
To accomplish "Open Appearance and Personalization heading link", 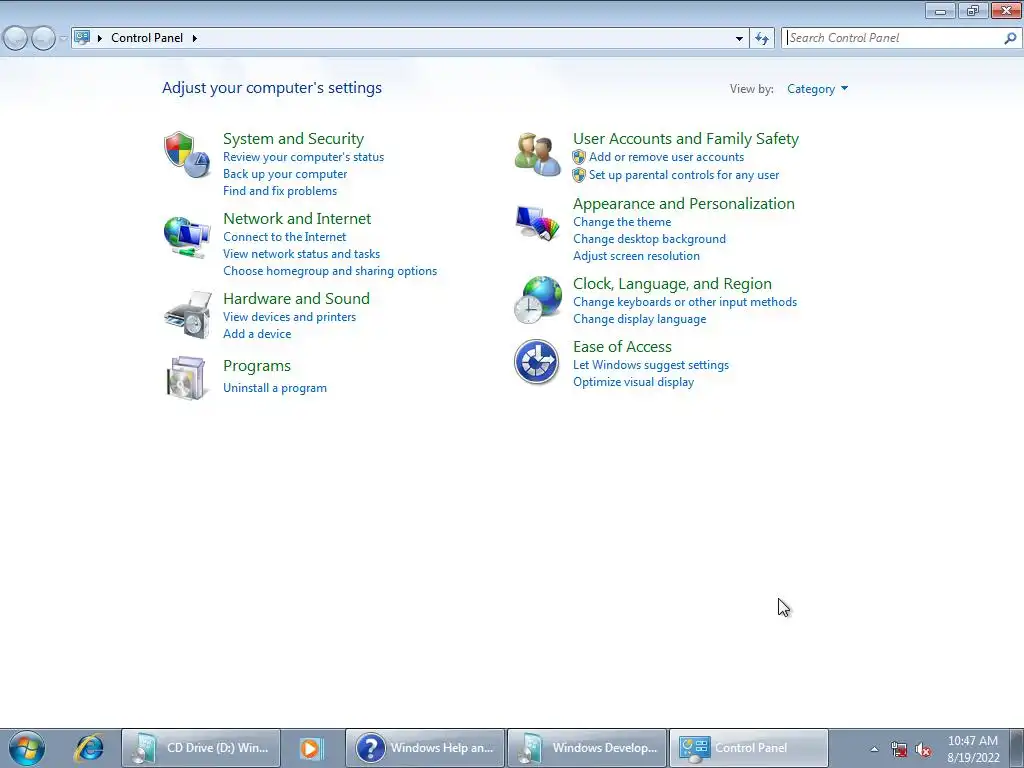I will click(684, 203).
